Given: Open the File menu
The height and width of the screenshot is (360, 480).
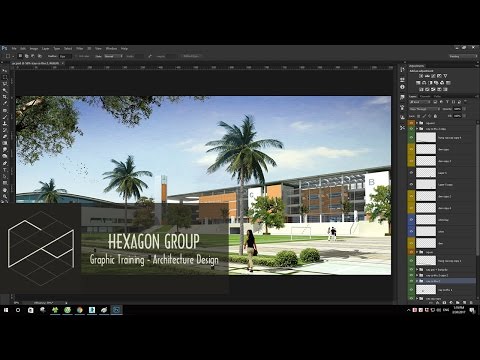Looking at the screenshot, I should [14, 48].
